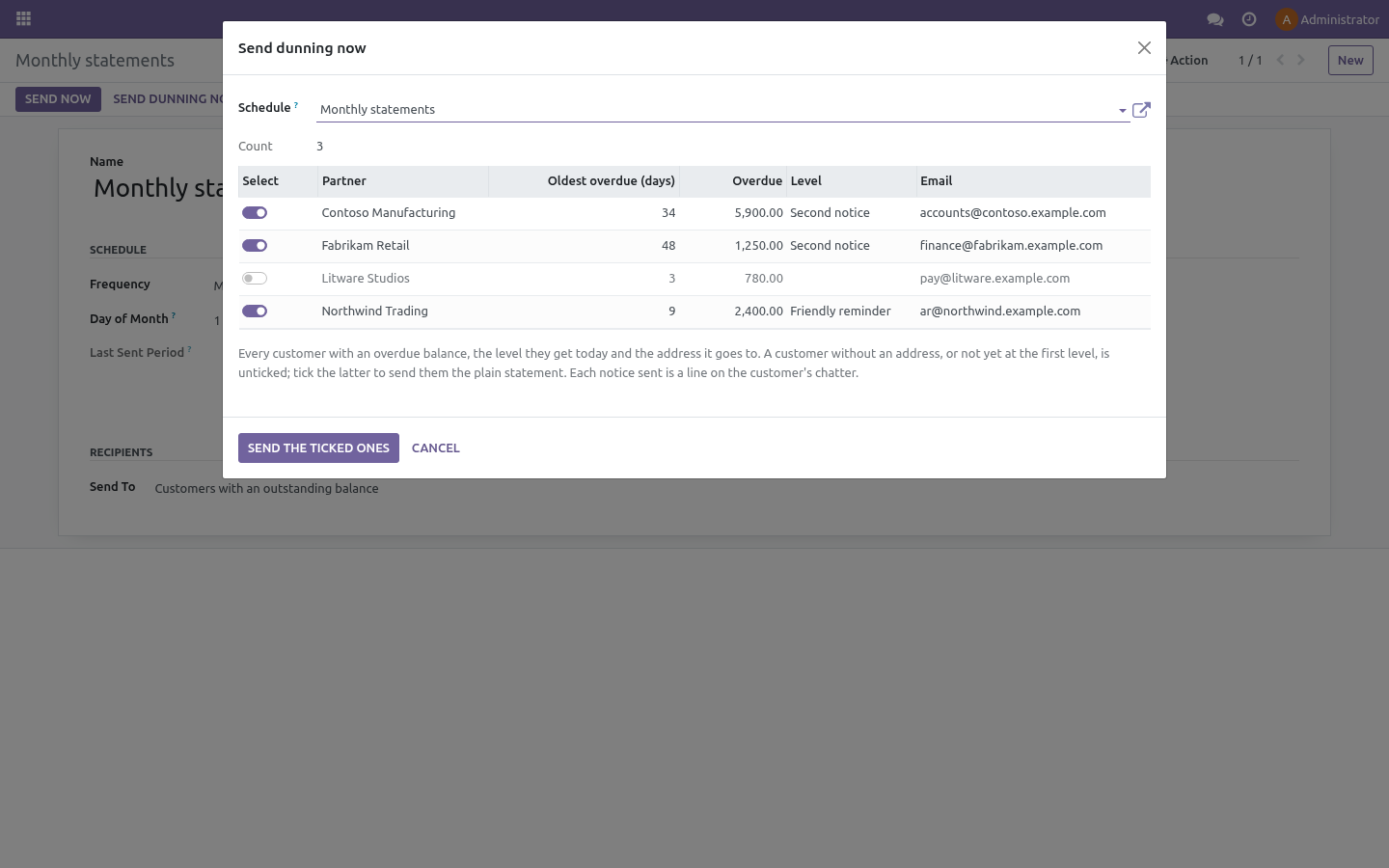
Task: Click Send the Ticked Ones button
Action: [318, 448]
